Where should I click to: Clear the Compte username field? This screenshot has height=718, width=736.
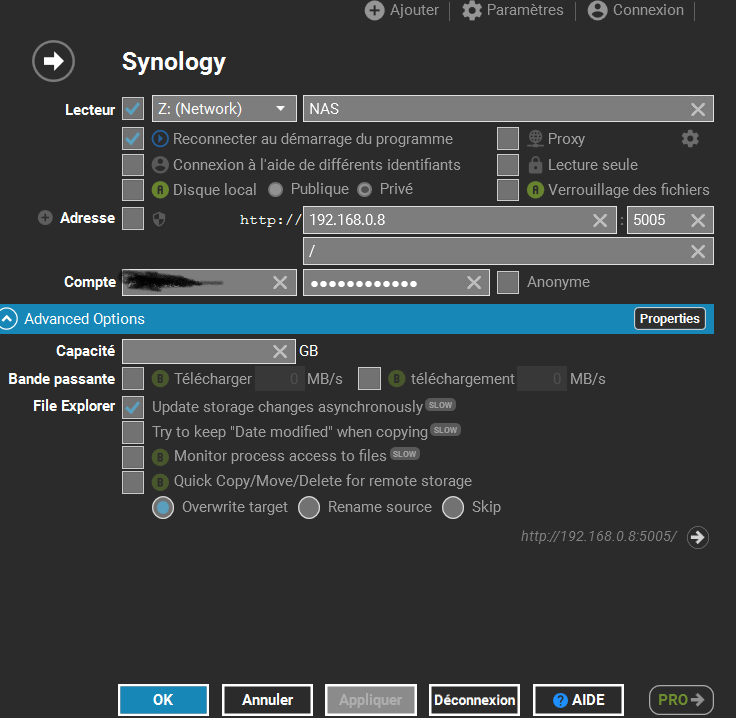pyautogui.click(x=280, y=283)
